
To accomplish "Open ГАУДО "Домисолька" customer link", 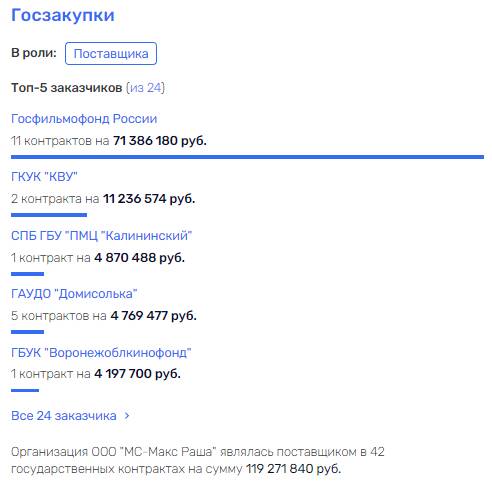I will (x=74, y=294).
